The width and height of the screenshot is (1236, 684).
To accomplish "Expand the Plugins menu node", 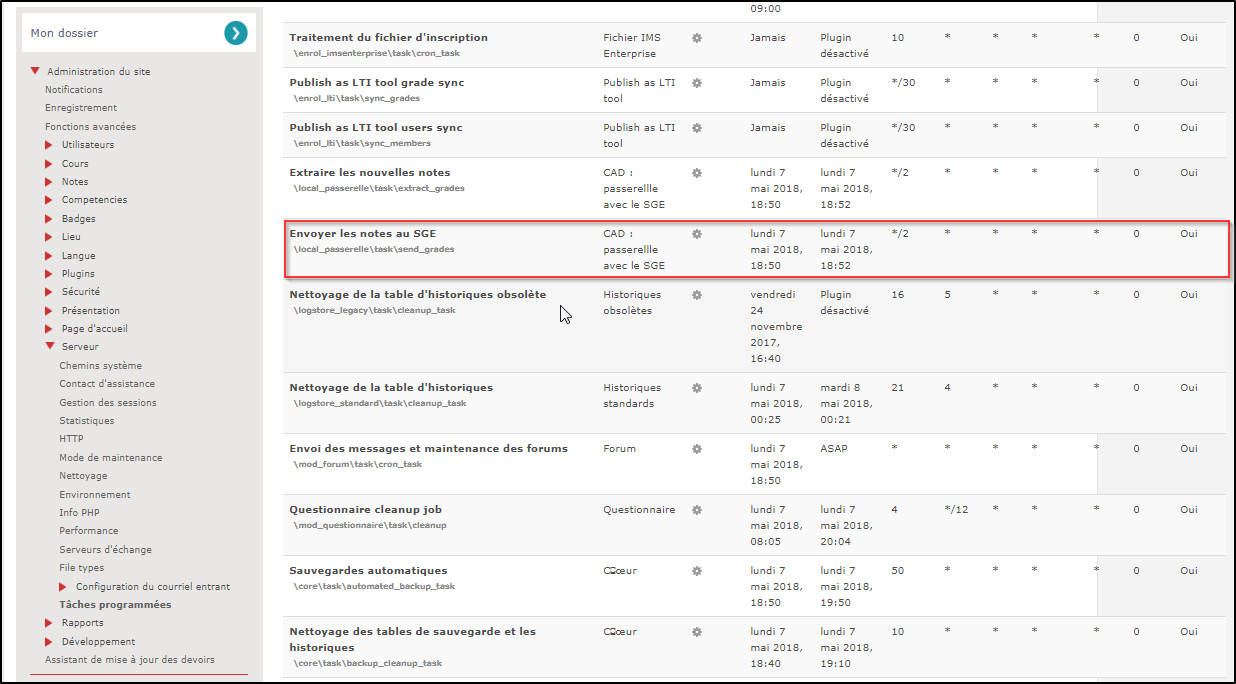I will 48,273.
